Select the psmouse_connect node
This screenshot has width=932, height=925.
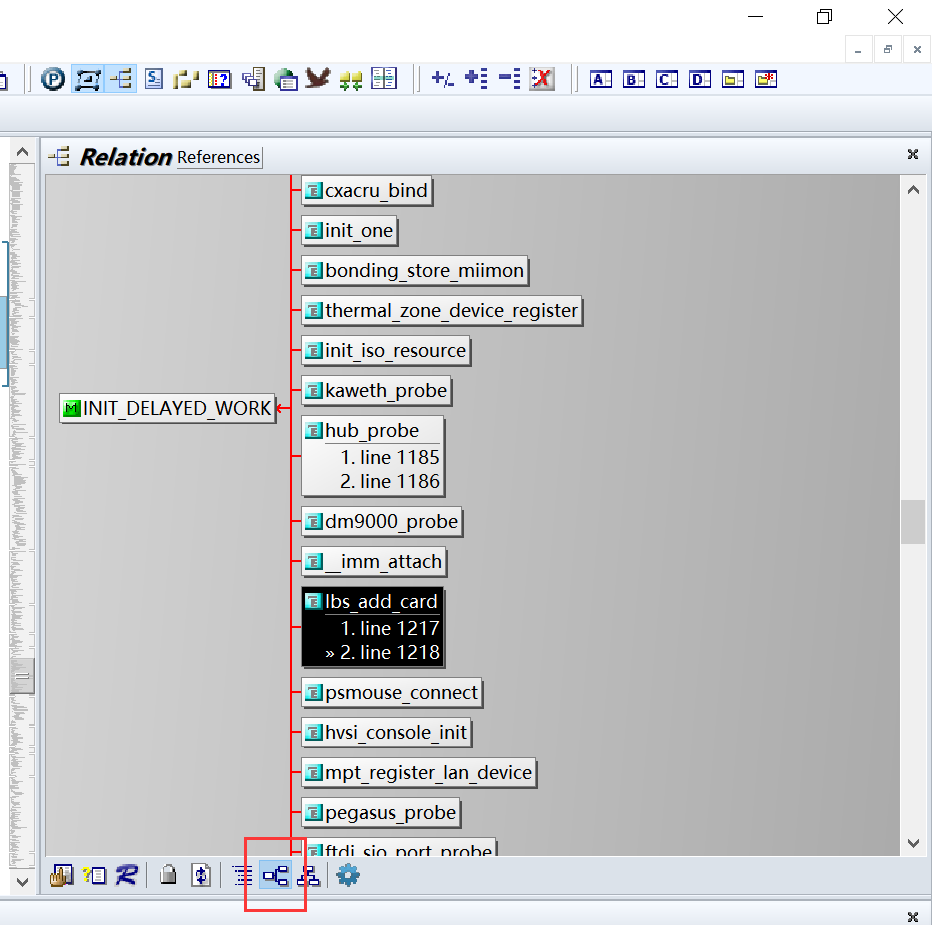point(392,693)
